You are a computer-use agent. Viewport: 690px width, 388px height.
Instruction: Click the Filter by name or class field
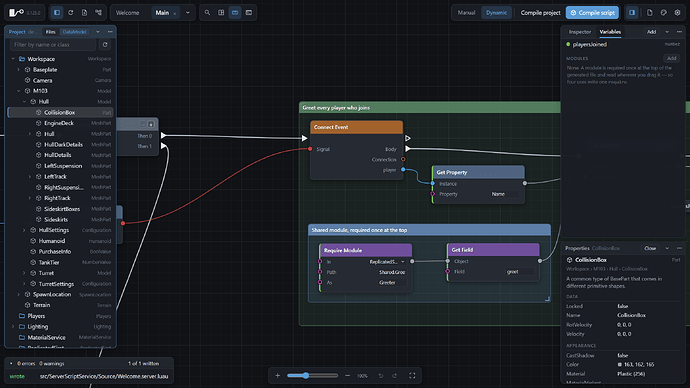[x=52, y=44]
